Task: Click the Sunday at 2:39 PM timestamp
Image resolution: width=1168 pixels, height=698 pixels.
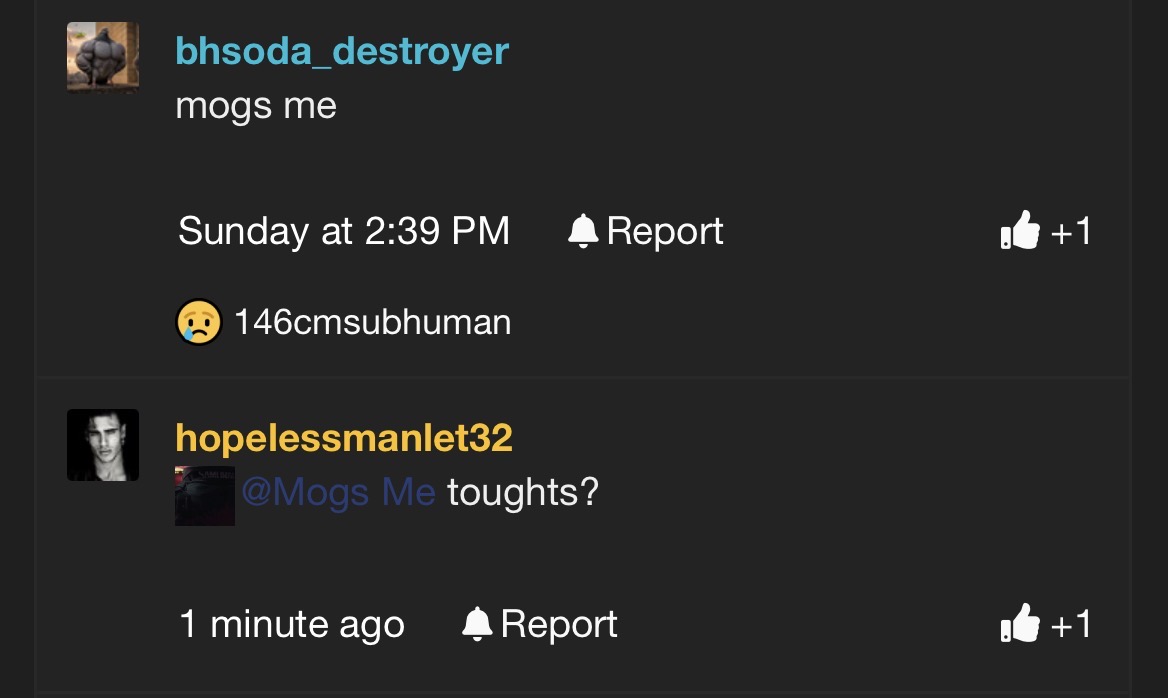Action: (344, 230)
